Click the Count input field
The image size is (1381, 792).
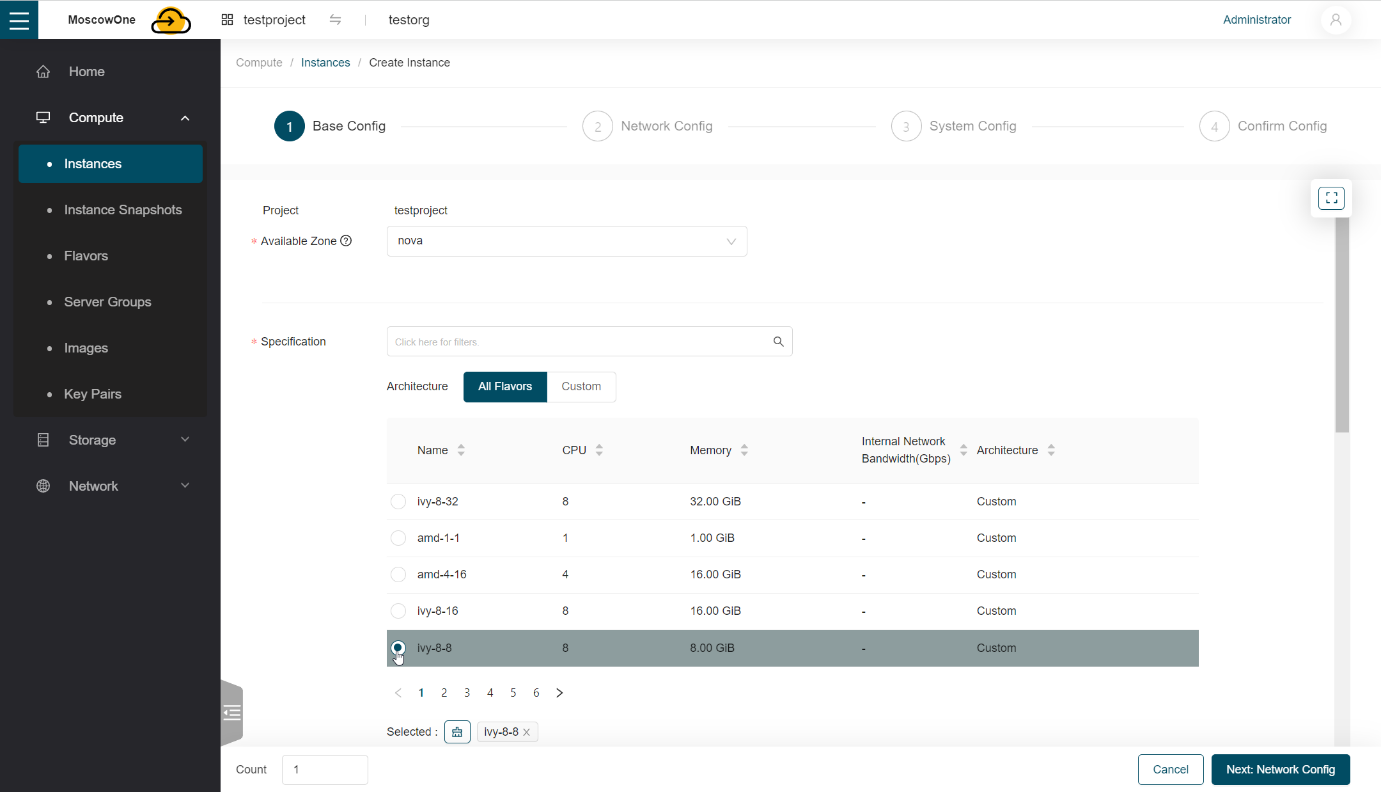point(325,770)
